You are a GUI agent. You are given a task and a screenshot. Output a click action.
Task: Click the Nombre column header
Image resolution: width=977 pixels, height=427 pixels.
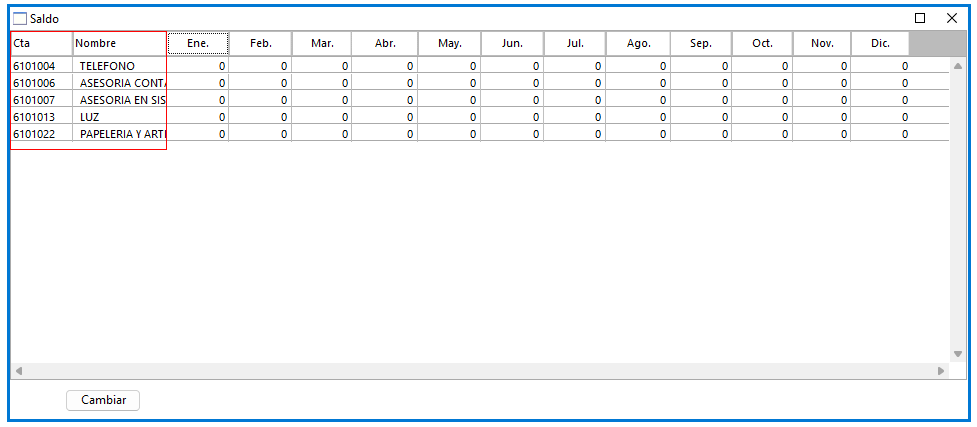120,44
